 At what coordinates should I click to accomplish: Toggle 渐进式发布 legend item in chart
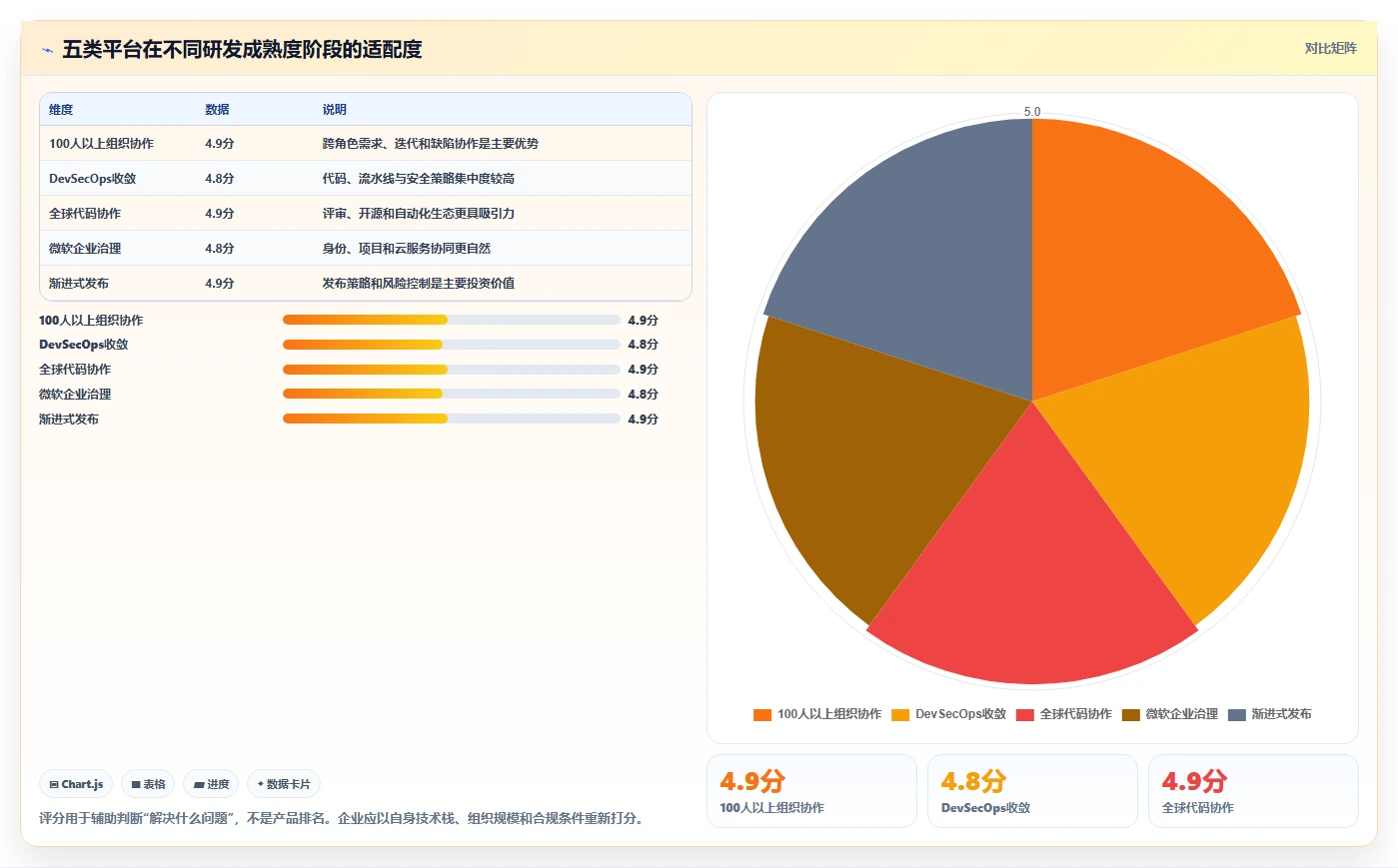pos(1269,714)
